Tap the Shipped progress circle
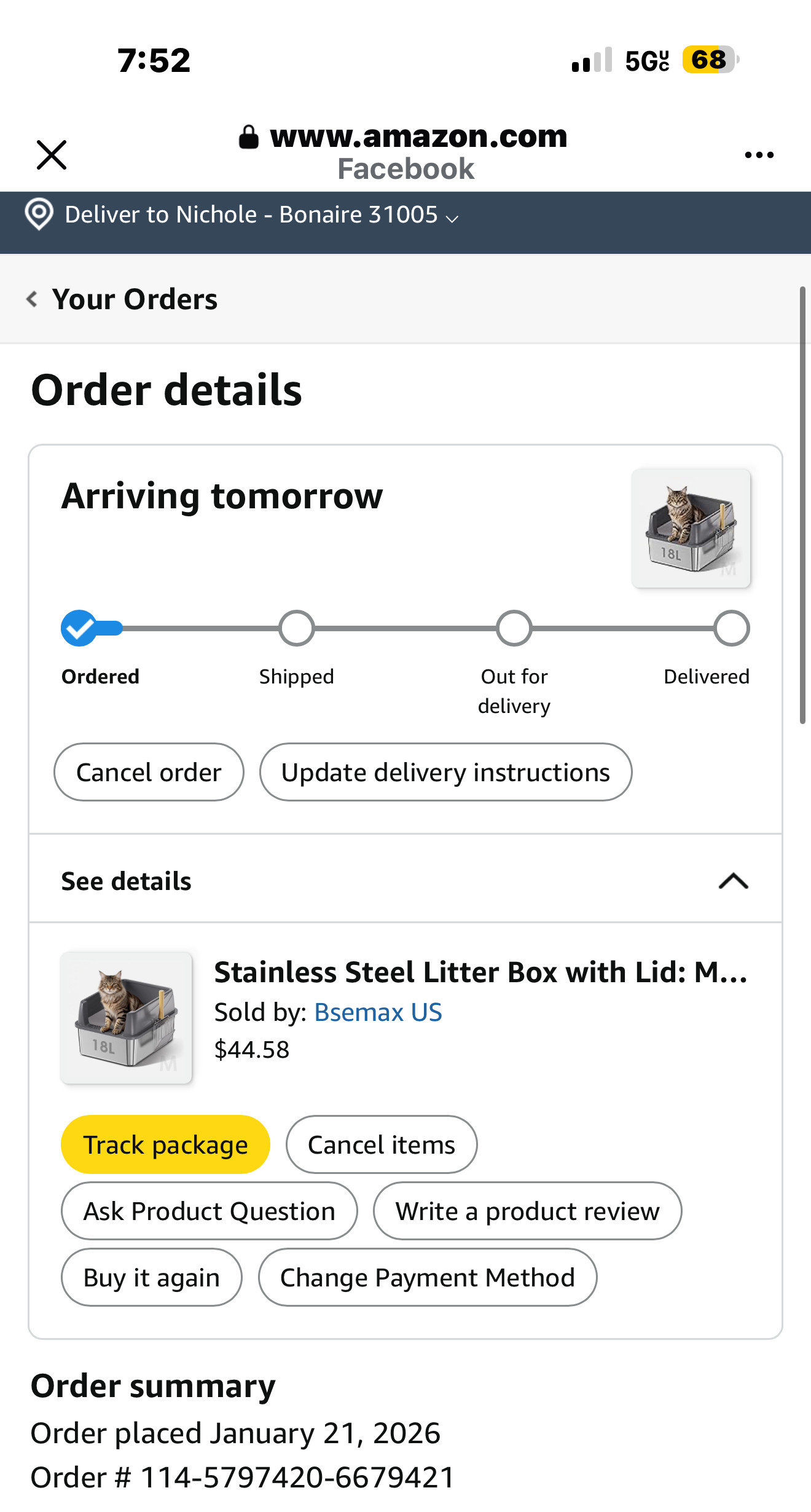This screenshot has height=1512, width=811. (x=297, y=628)
